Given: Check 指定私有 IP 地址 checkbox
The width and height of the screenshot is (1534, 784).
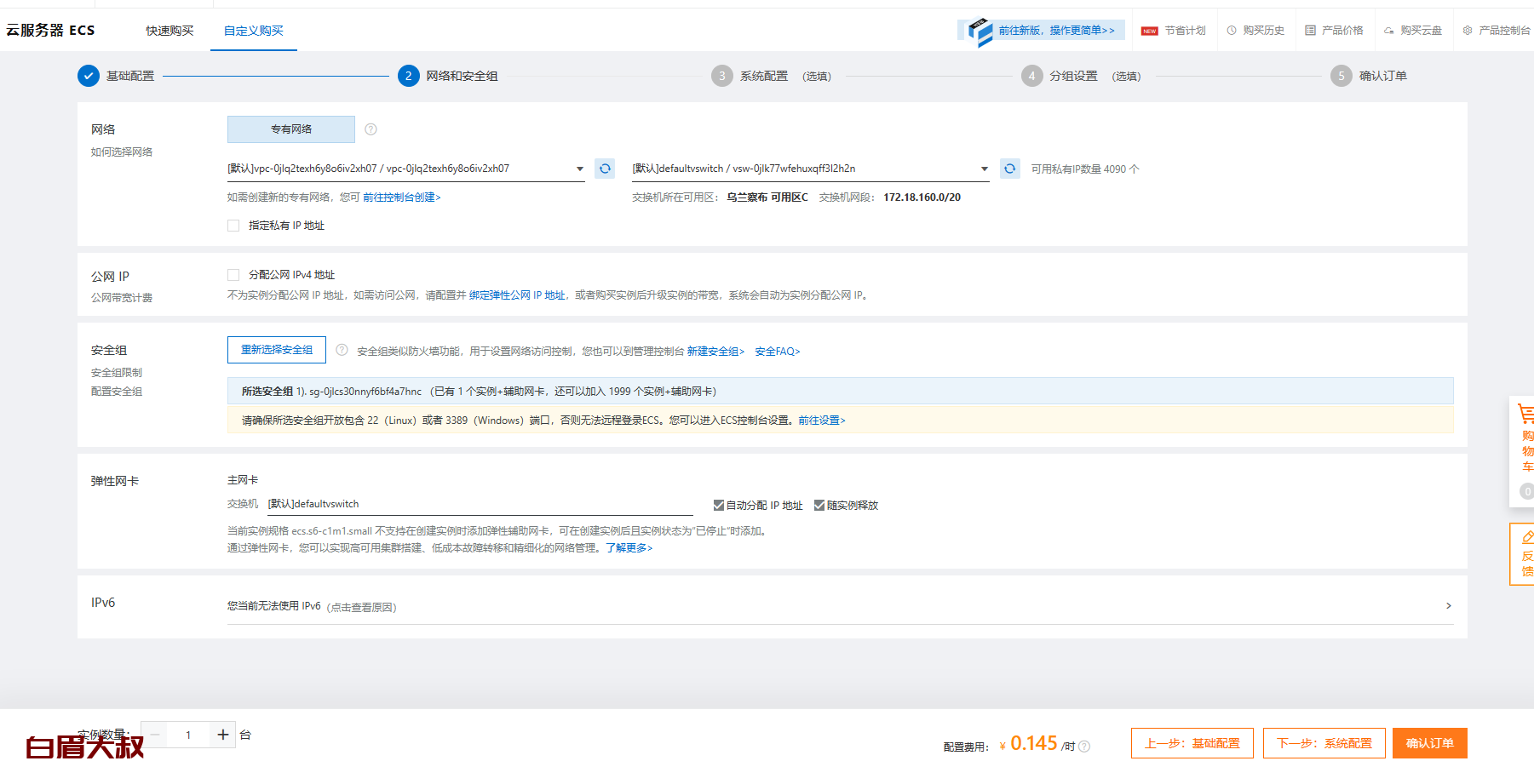Looking at the screenshot, I should tap(233, 226).
